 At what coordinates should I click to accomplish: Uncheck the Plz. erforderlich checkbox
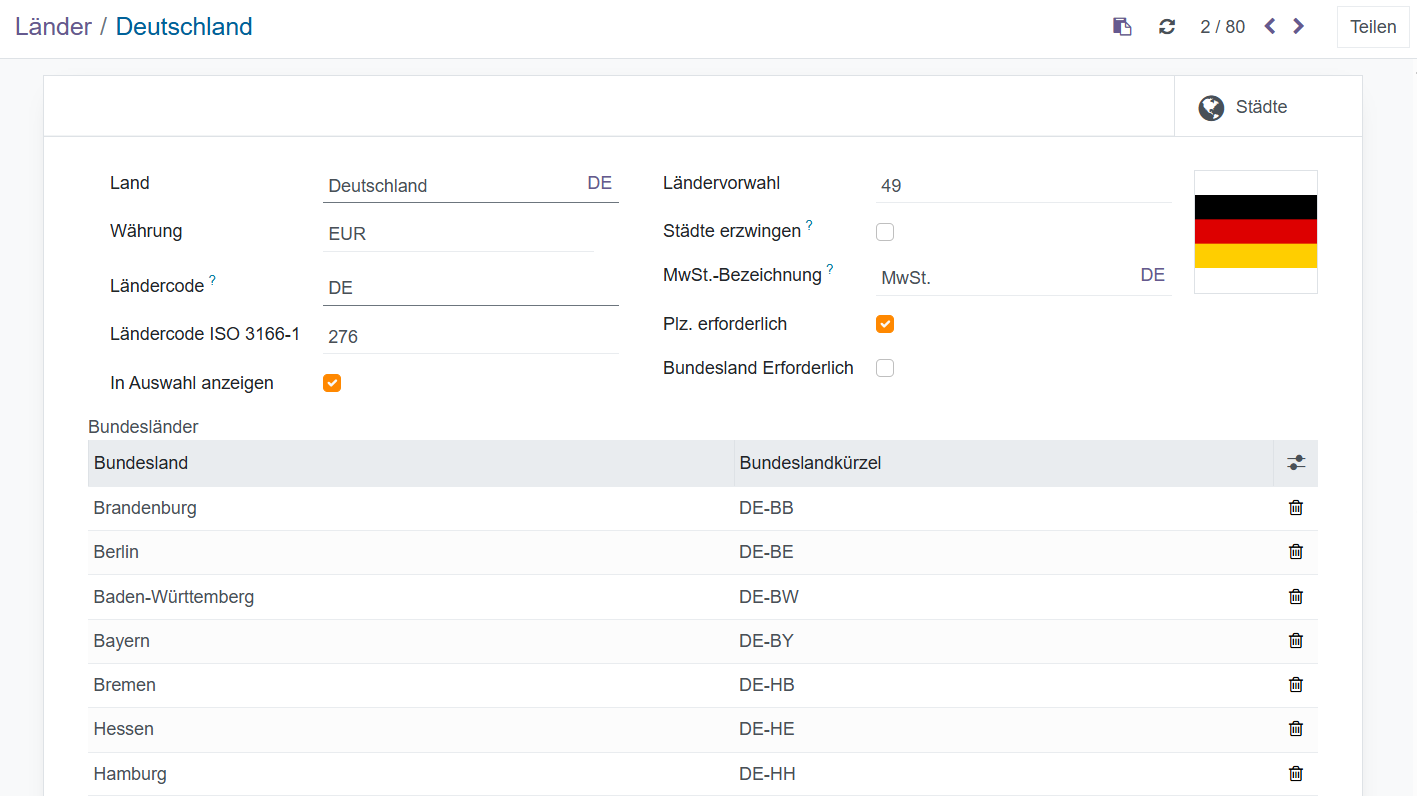[885, 324]
